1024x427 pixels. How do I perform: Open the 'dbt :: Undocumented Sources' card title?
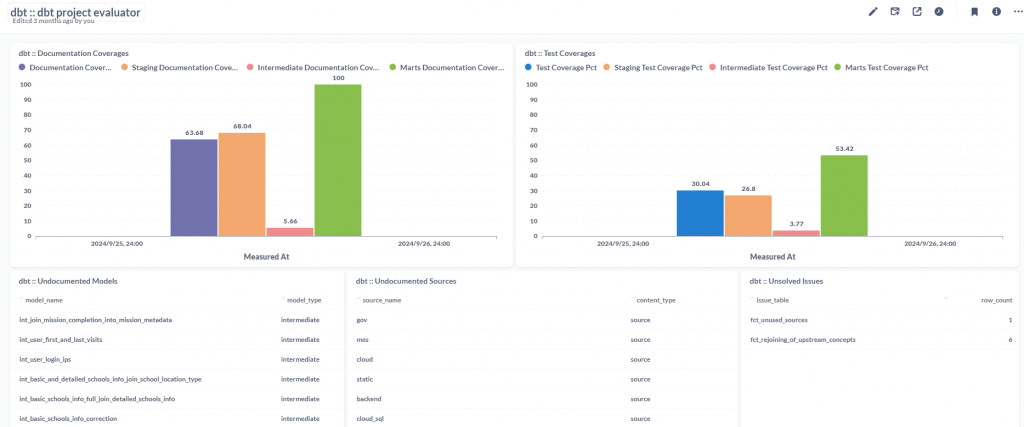[406, 281]
